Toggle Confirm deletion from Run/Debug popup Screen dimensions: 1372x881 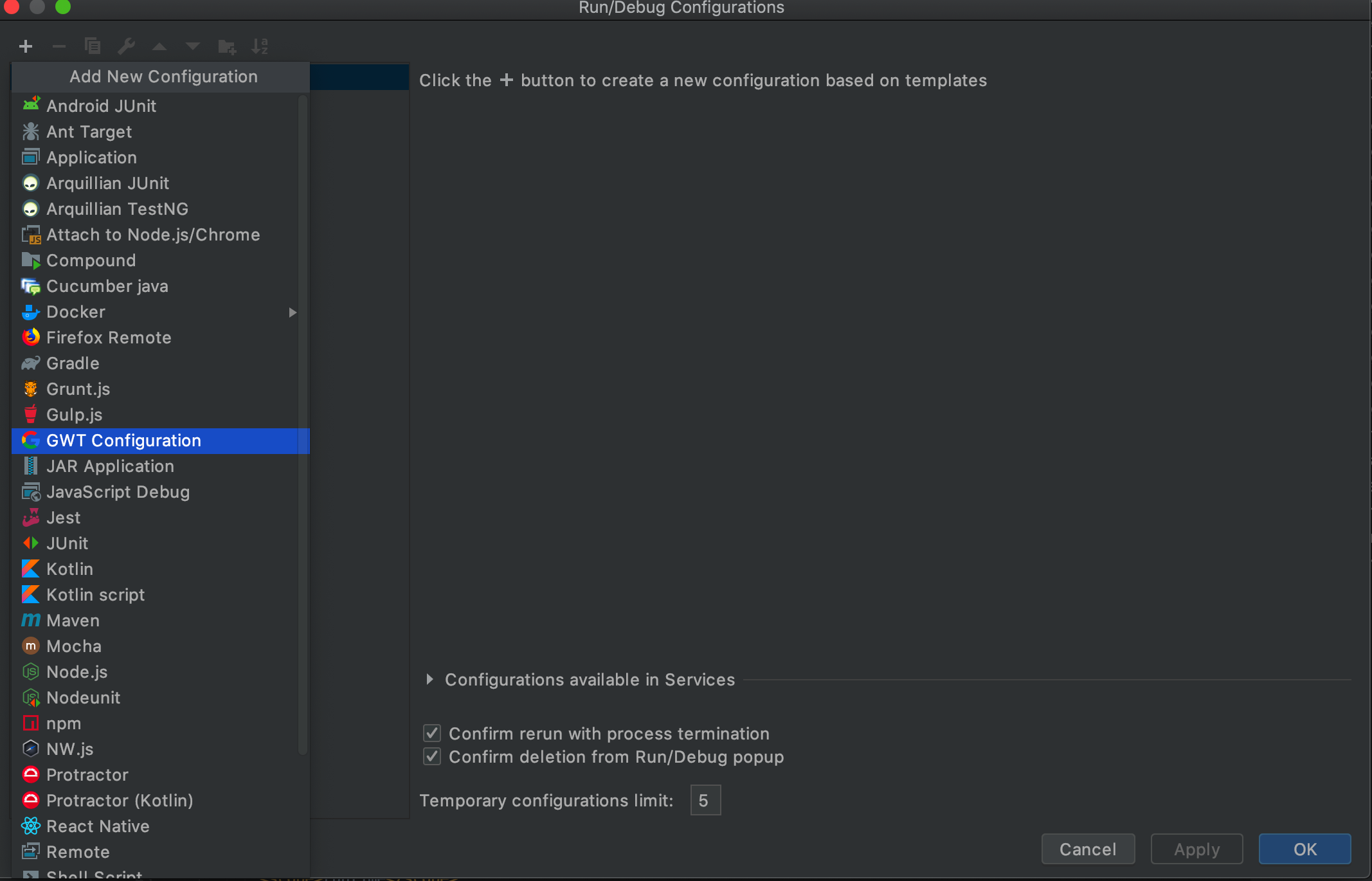[x=432, y=757]
